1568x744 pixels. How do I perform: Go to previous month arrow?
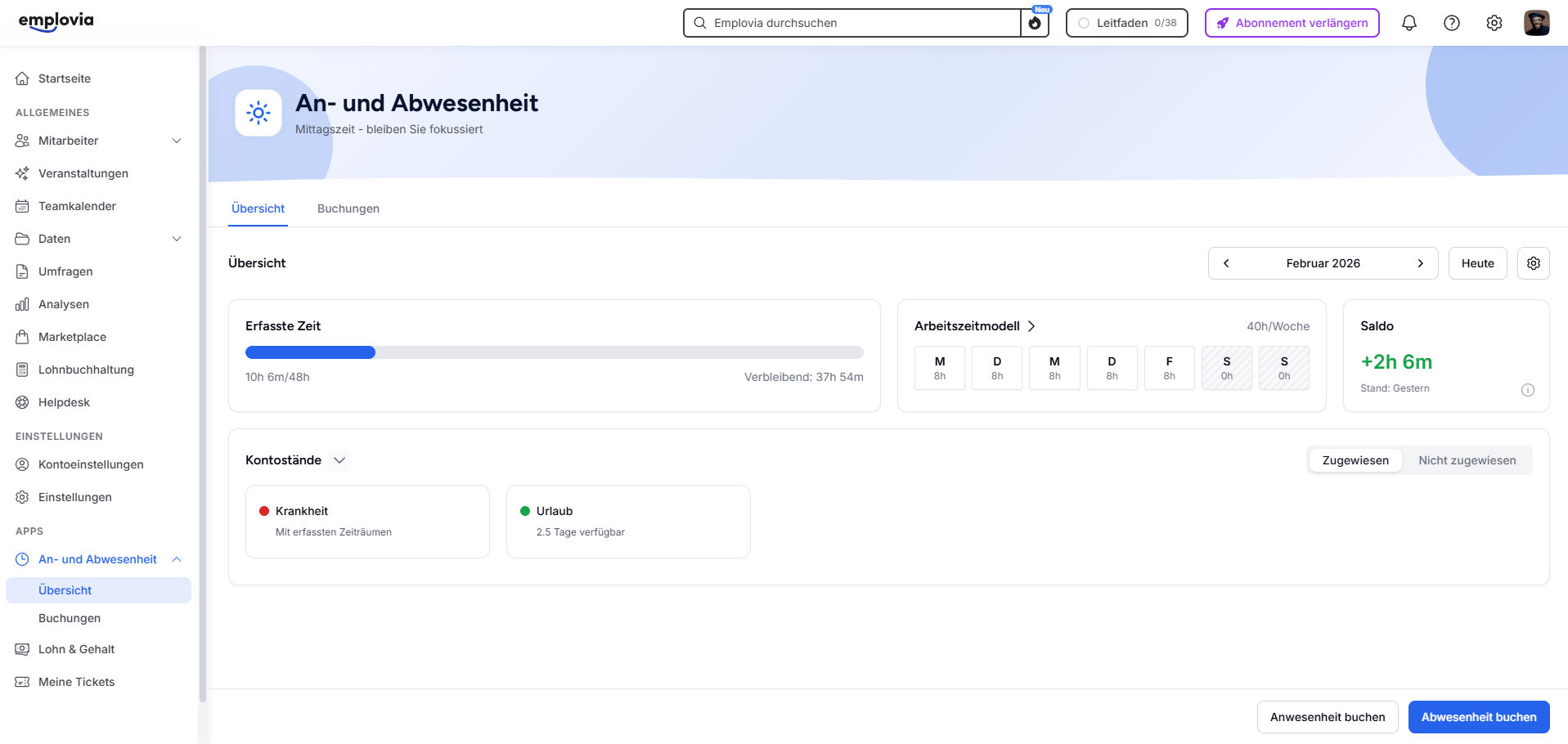1225,263
